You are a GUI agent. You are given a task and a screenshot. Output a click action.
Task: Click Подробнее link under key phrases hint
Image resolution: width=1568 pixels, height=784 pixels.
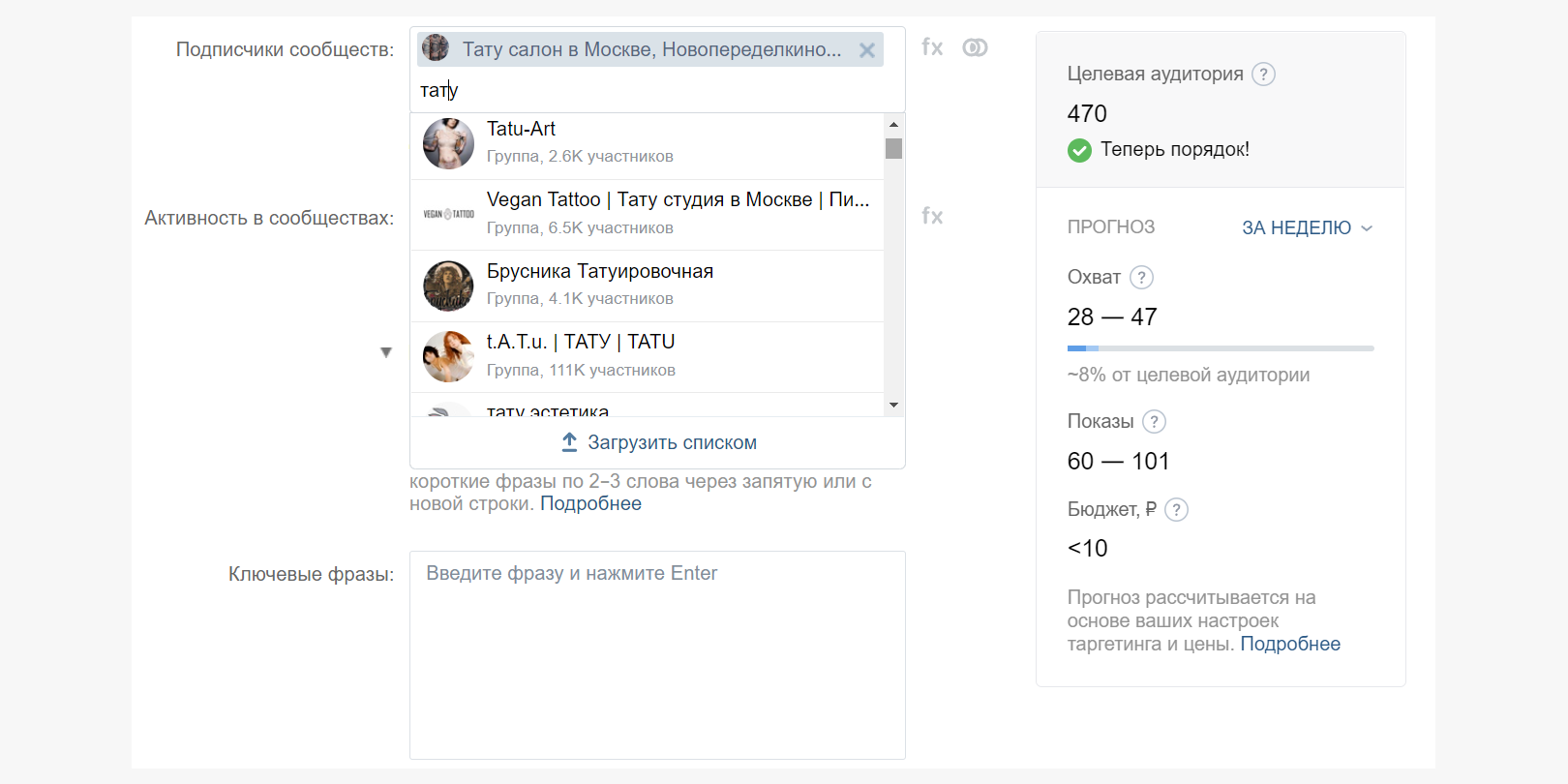(x=590, y=504)
